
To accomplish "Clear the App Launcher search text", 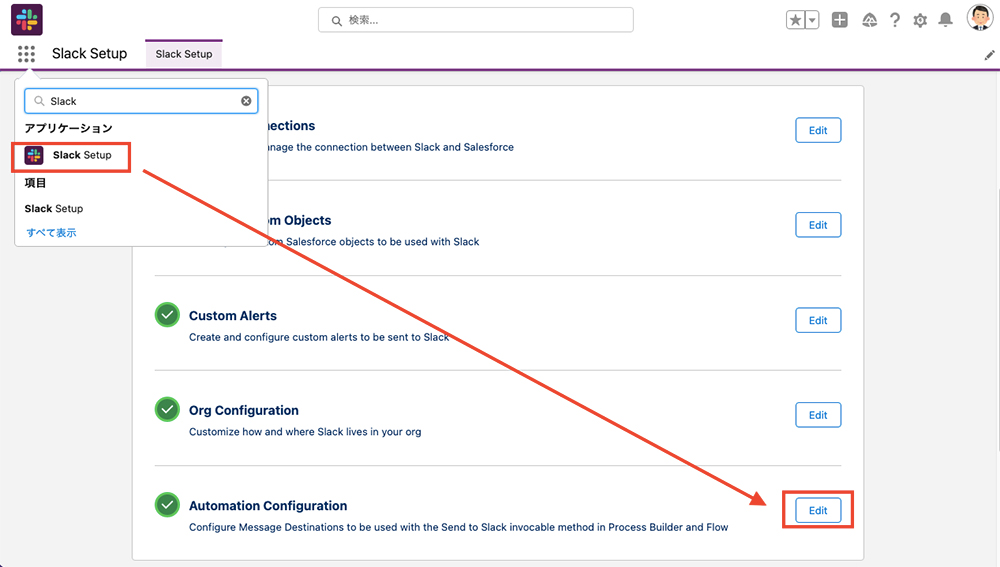I will [246, 101].
